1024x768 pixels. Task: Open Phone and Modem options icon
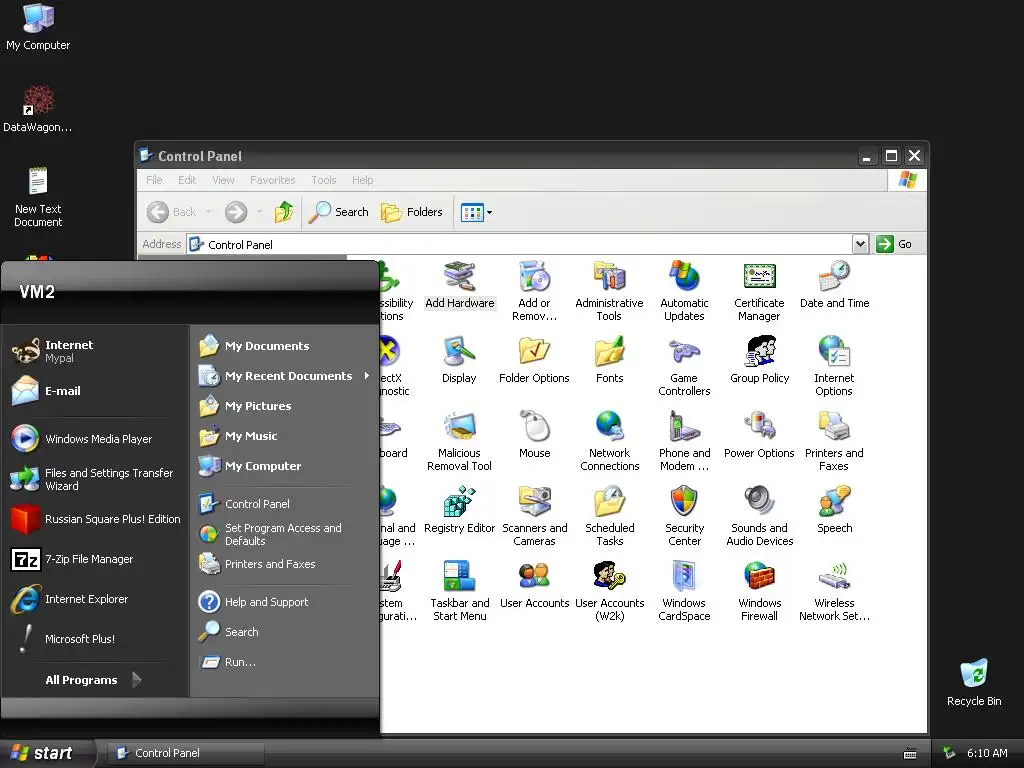[x=684, y=441]
